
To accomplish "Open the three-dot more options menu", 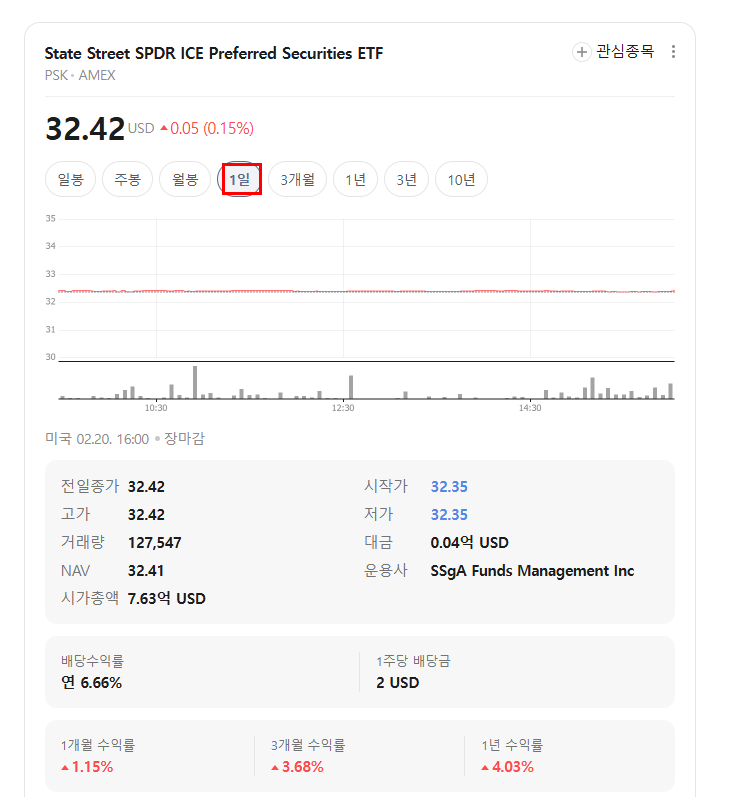I will point(673,52).
